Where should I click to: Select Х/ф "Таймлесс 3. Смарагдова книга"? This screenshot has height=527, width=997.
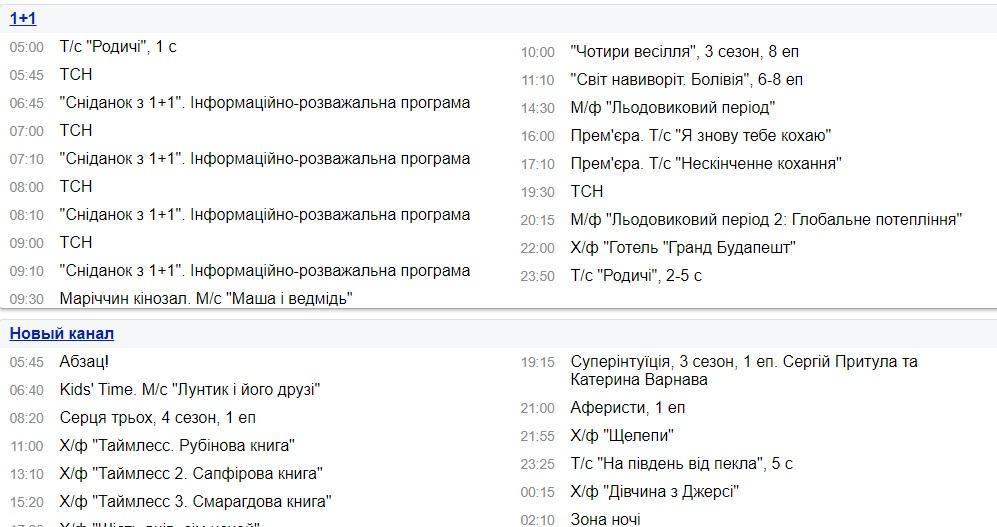[x=195, y=502]
